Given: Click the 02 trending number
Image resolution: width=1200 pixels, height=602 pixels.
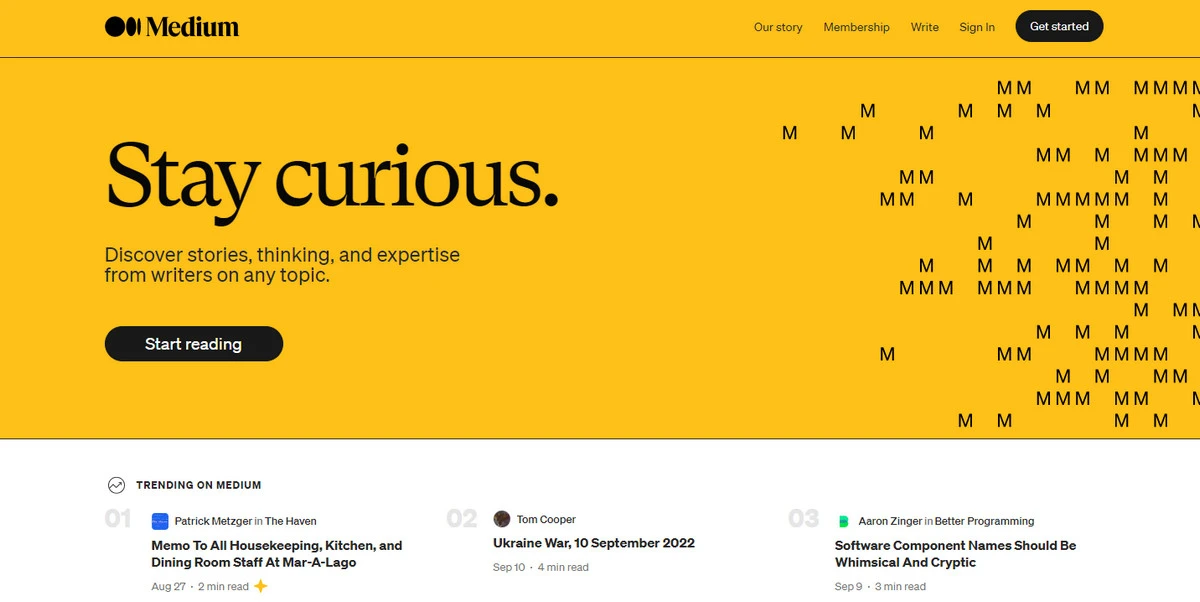Looking at the screenshot, I should (462, 518).
